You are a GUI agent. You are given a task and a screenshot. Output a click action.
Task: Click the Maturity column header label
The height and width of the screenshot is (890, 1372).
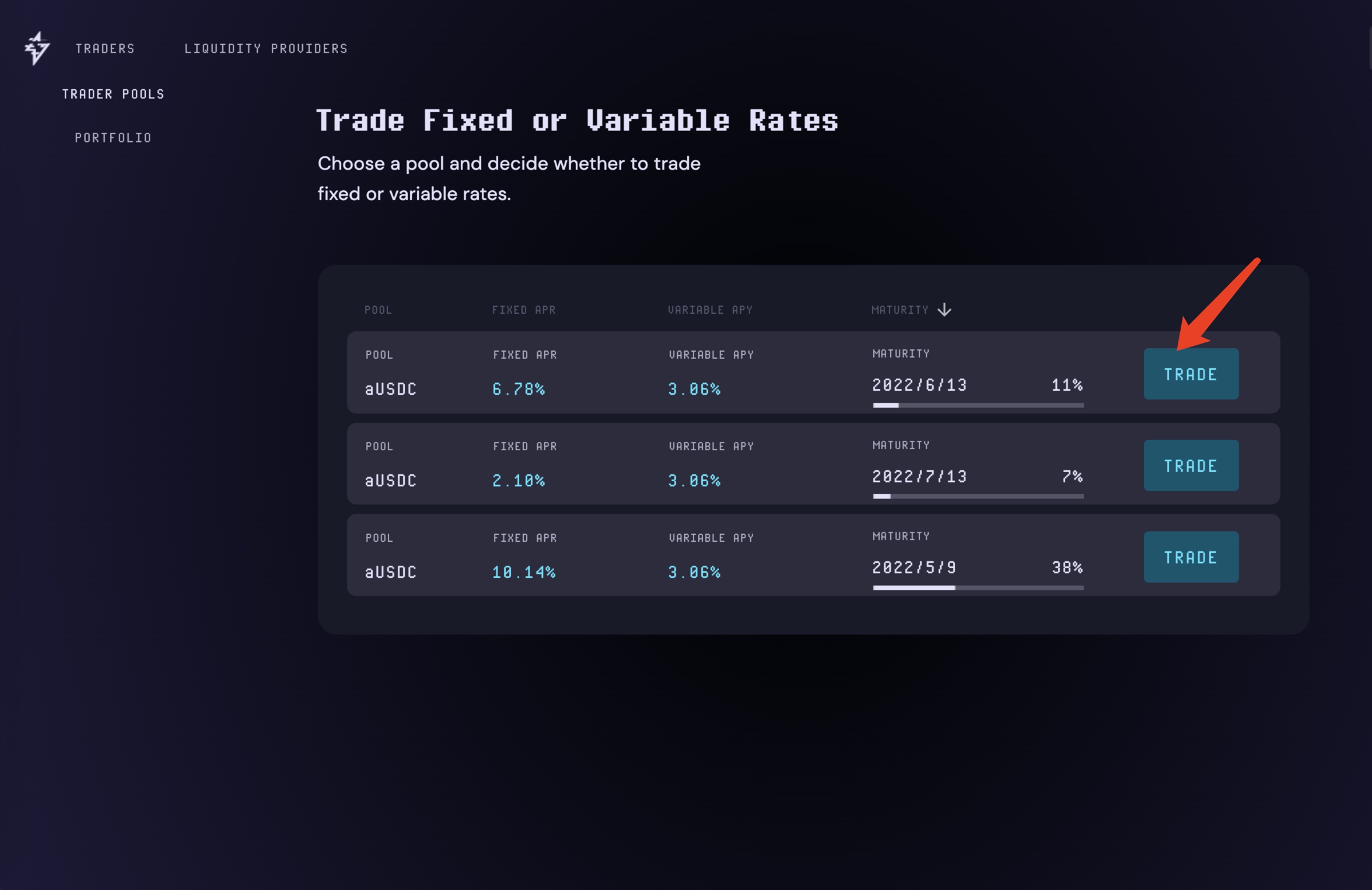900,310
